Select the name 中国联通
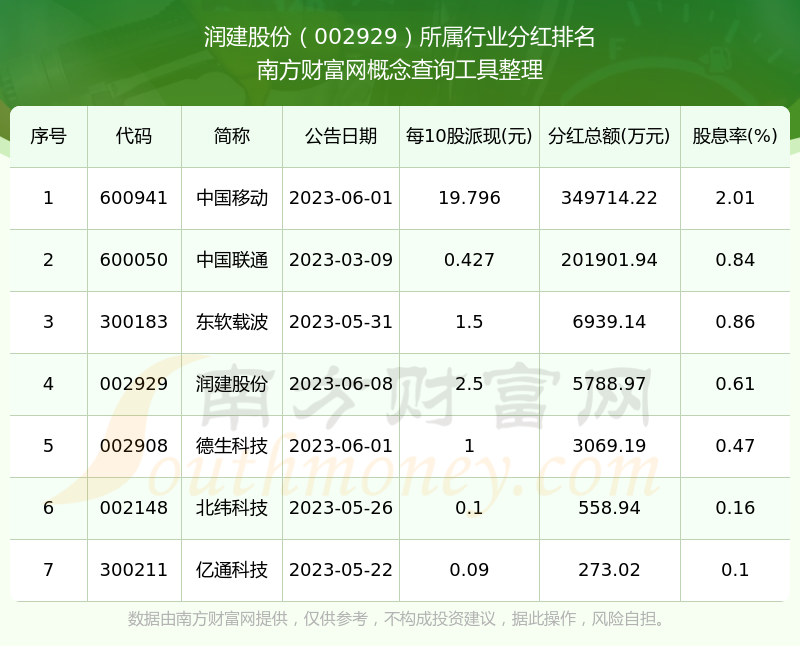The image size is (800, 668). (232, 260)
